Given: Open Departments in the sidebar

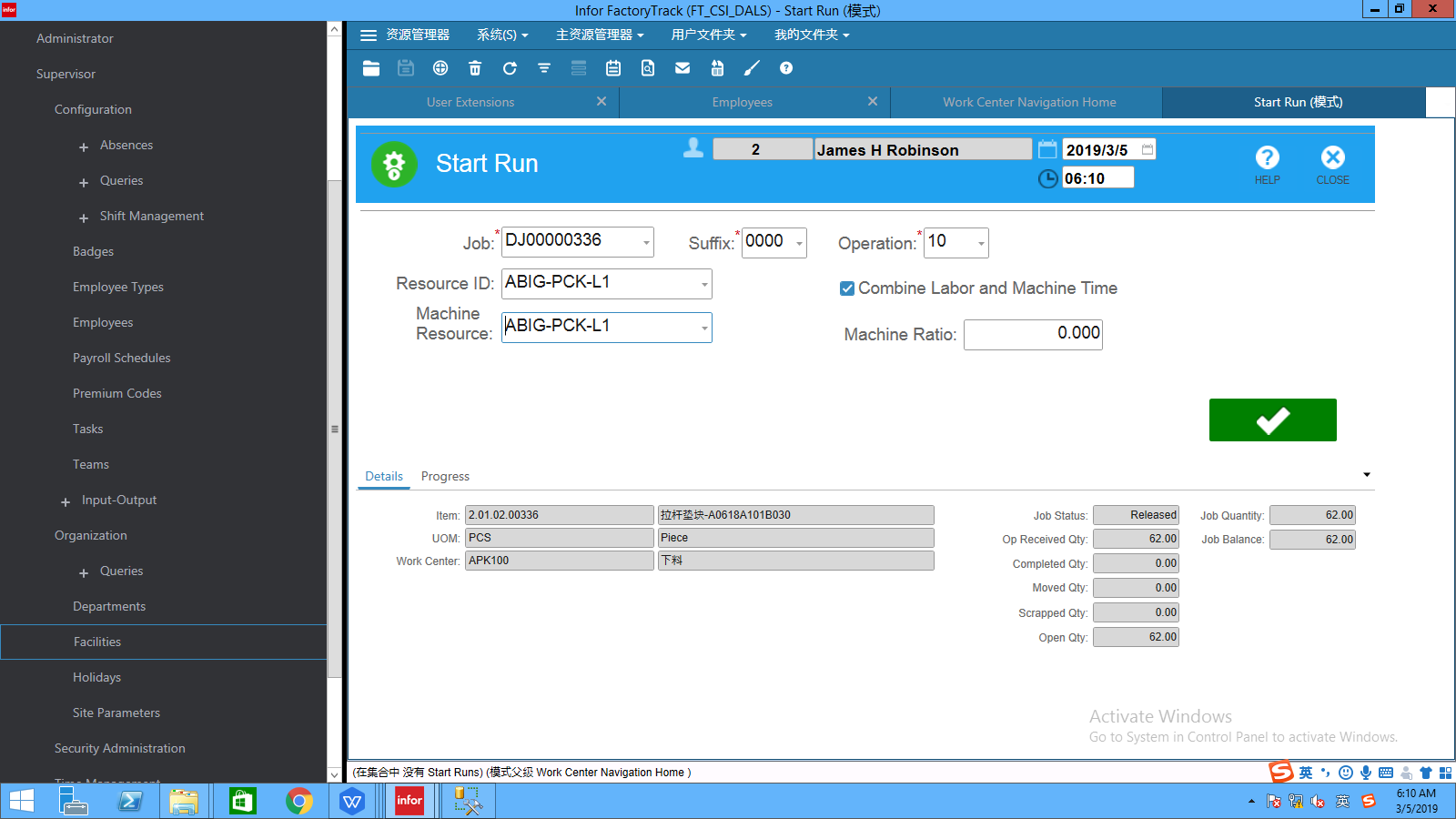Looking at the screenshot, I should click(109, 606).
